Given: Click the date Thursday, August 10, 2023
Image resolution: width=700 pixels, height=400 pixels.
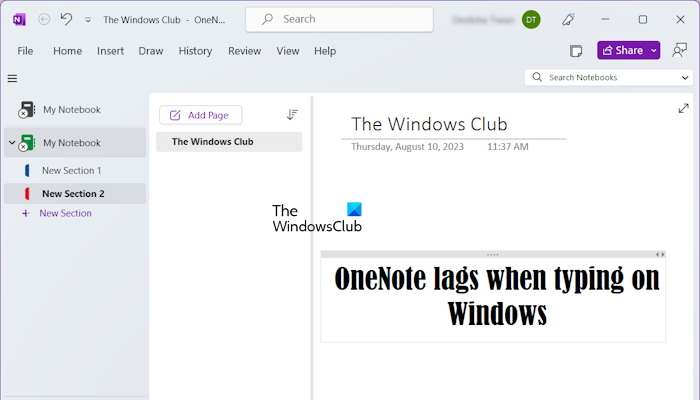Looking at the screenshot, I should [x=407, y=146].
